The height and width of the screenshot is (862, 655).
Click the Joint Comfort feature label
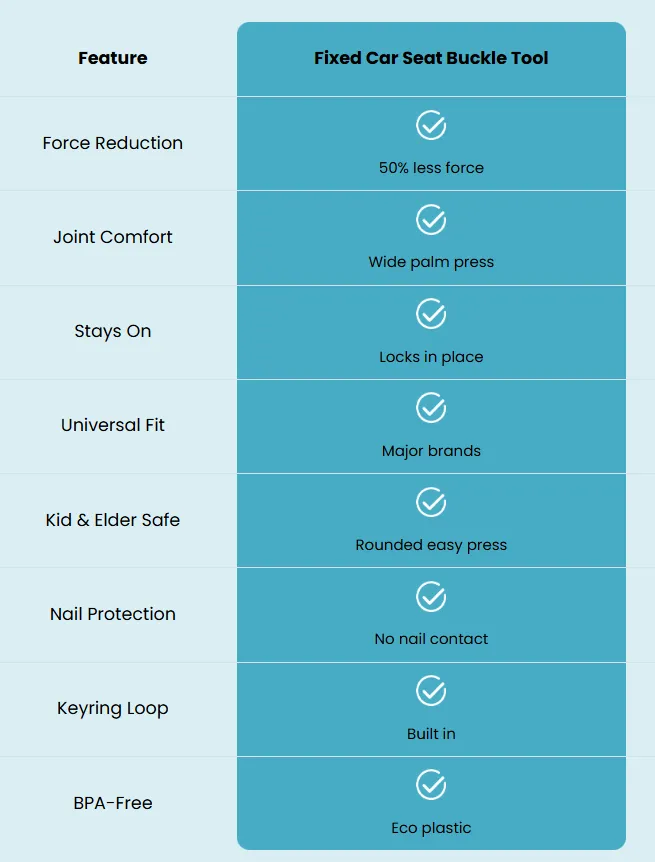(x=113, y=237)
